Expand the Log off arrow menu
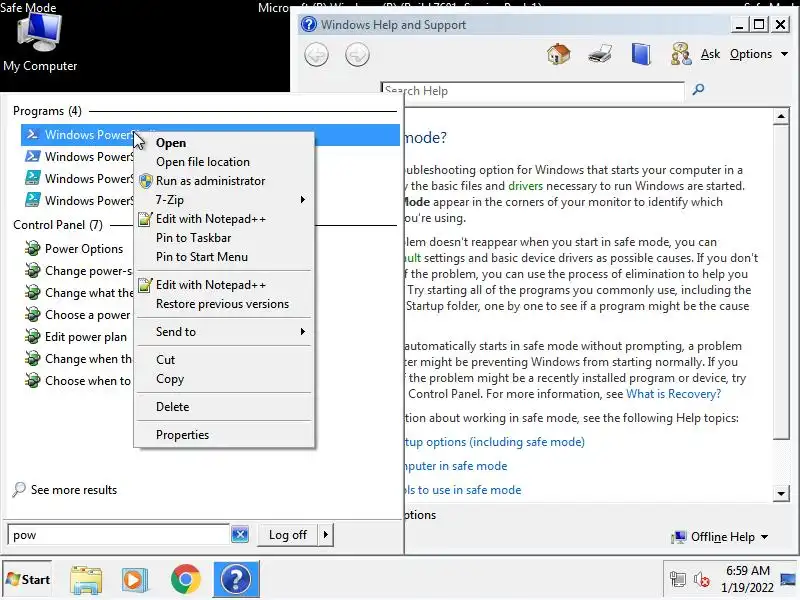Image resolution: width=800 pixels, height=600 pixels. (x=326, y=535)
